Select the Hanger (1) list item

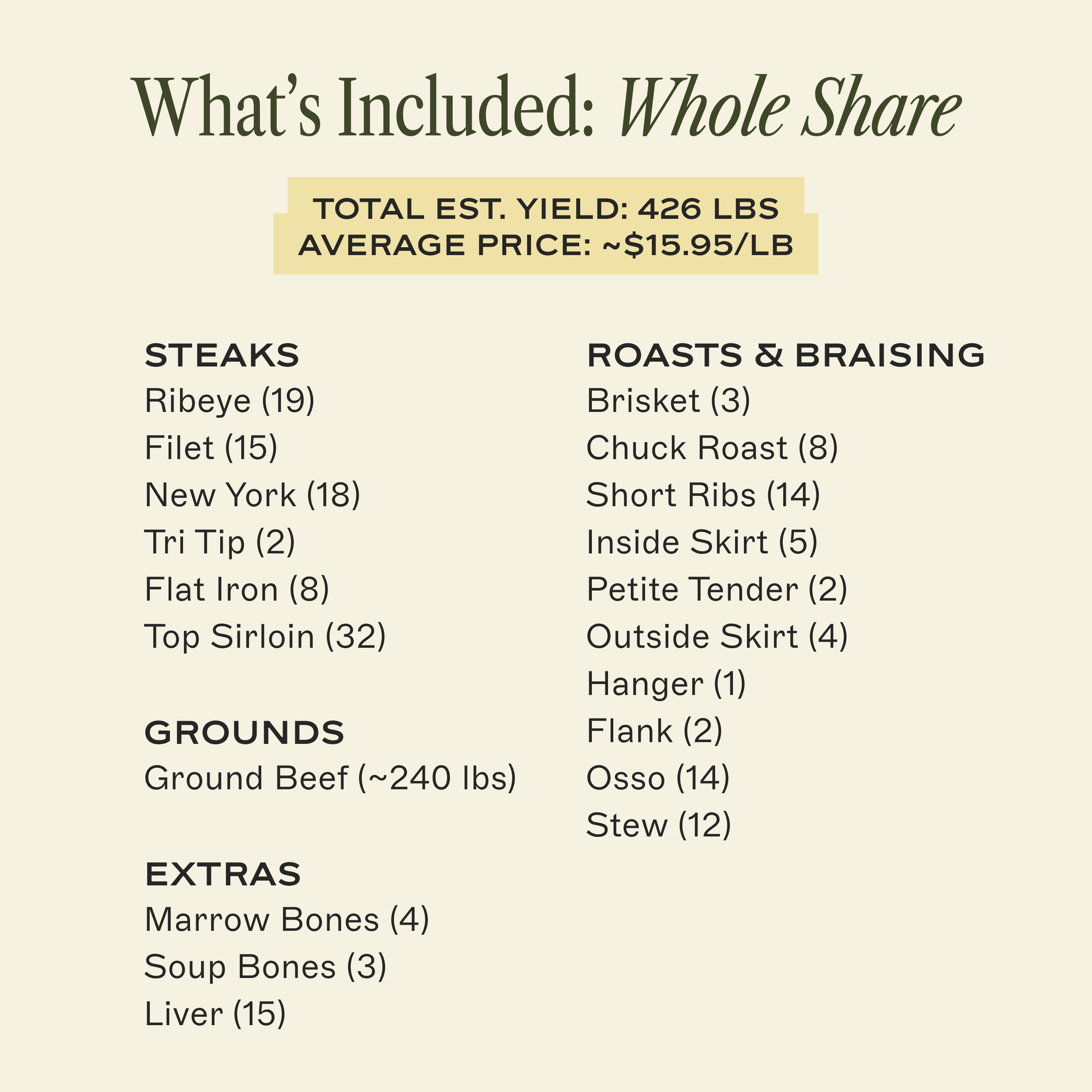tap(666, 684)
